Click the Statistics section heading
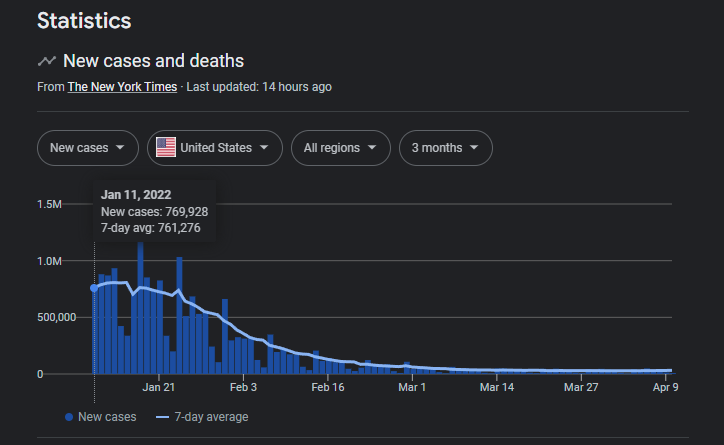 pyautogui.click(x=84, y=20)
